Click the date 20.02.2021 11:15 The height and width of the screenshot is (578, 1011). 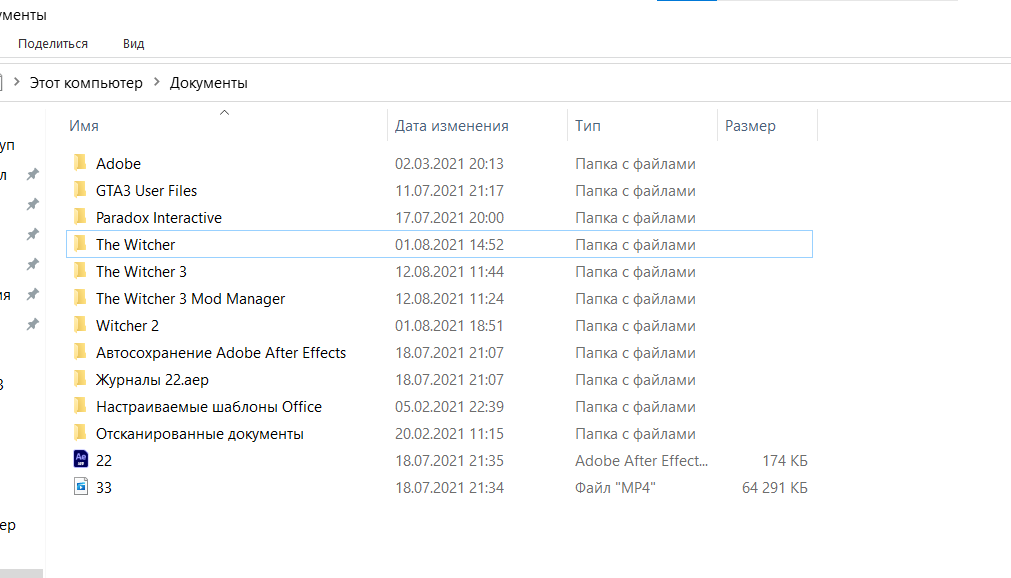(x=449, y=434)
